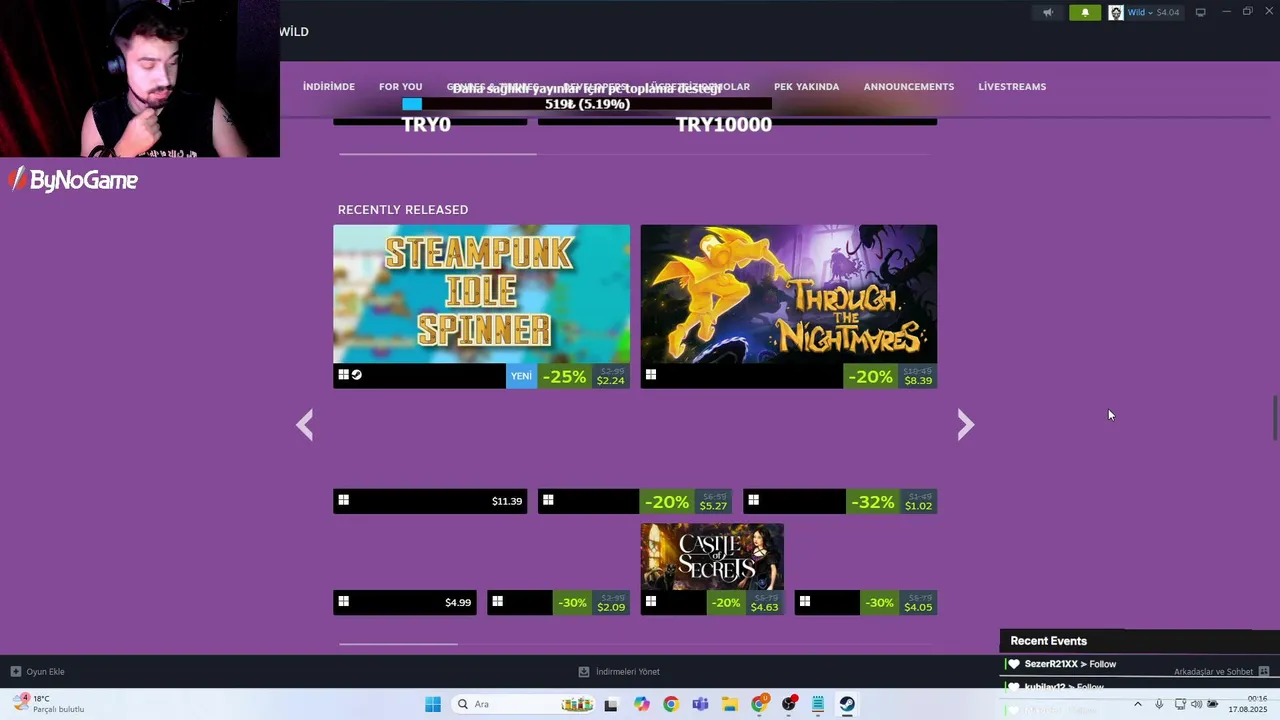
Task: Click the taskbar search box Ara
Action: click(523, 704)
